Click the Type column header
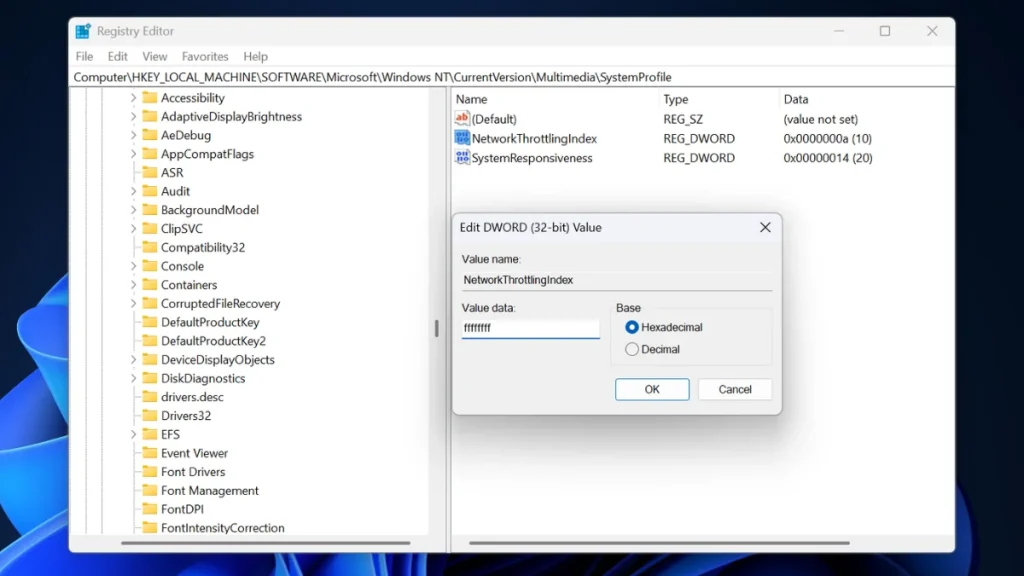The width and height of the screenshot is (1024, 576). pos(676,99)
